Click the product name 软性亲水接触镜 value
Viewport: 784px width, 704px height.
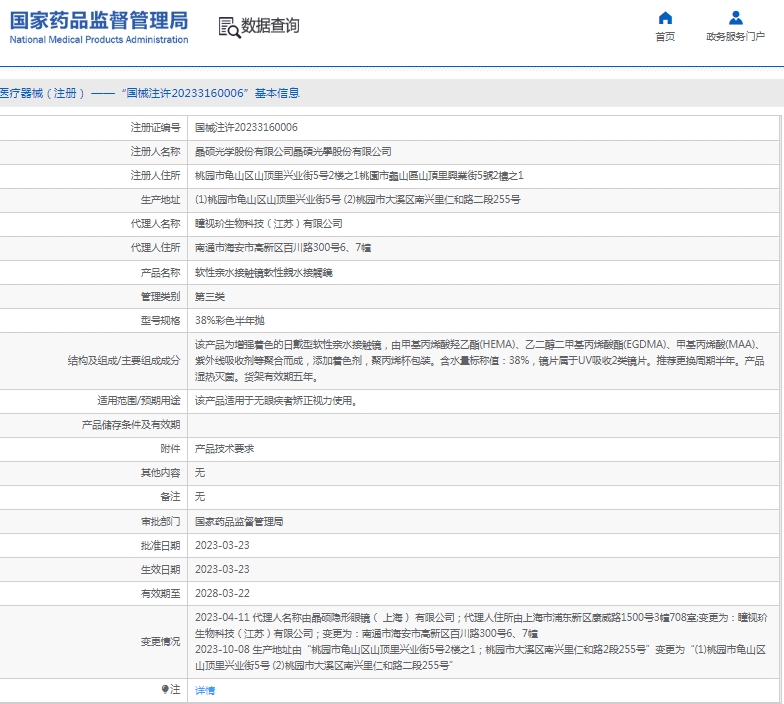[x=264, y=272]
